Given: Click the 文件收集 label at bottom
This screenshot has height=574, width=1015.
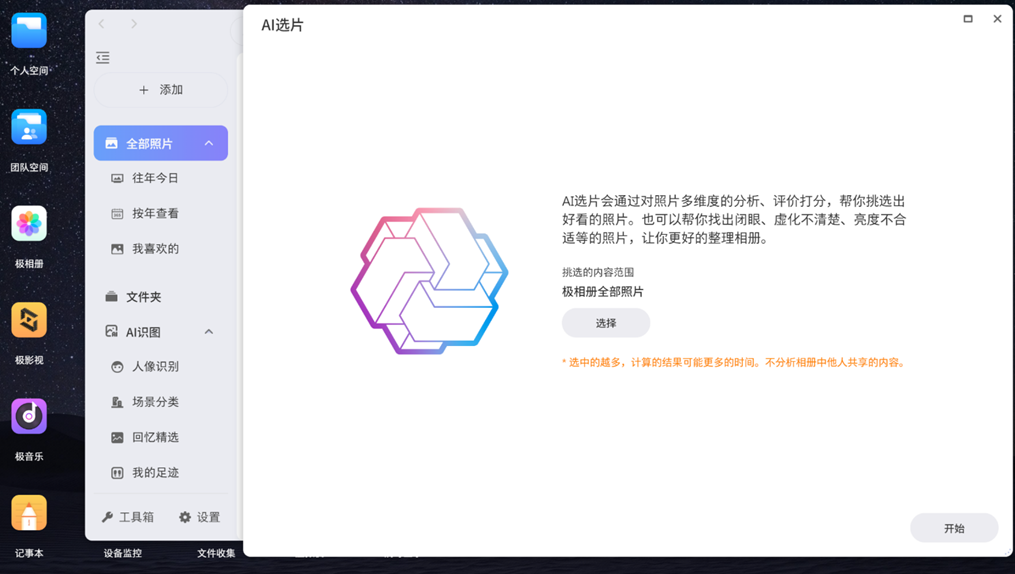Looking at the screenshot, I should click(x=216, y=553).
